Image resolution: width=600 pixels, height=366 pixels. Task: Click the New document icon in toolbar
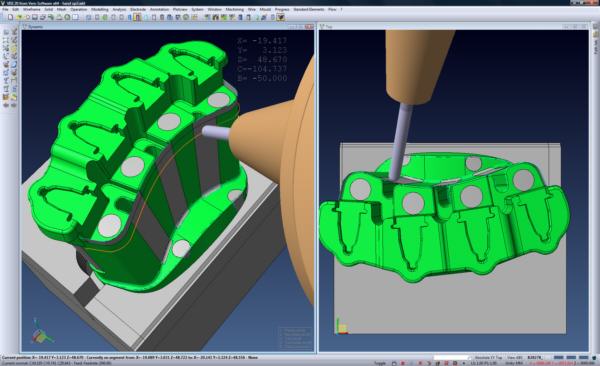coord(10,17)
